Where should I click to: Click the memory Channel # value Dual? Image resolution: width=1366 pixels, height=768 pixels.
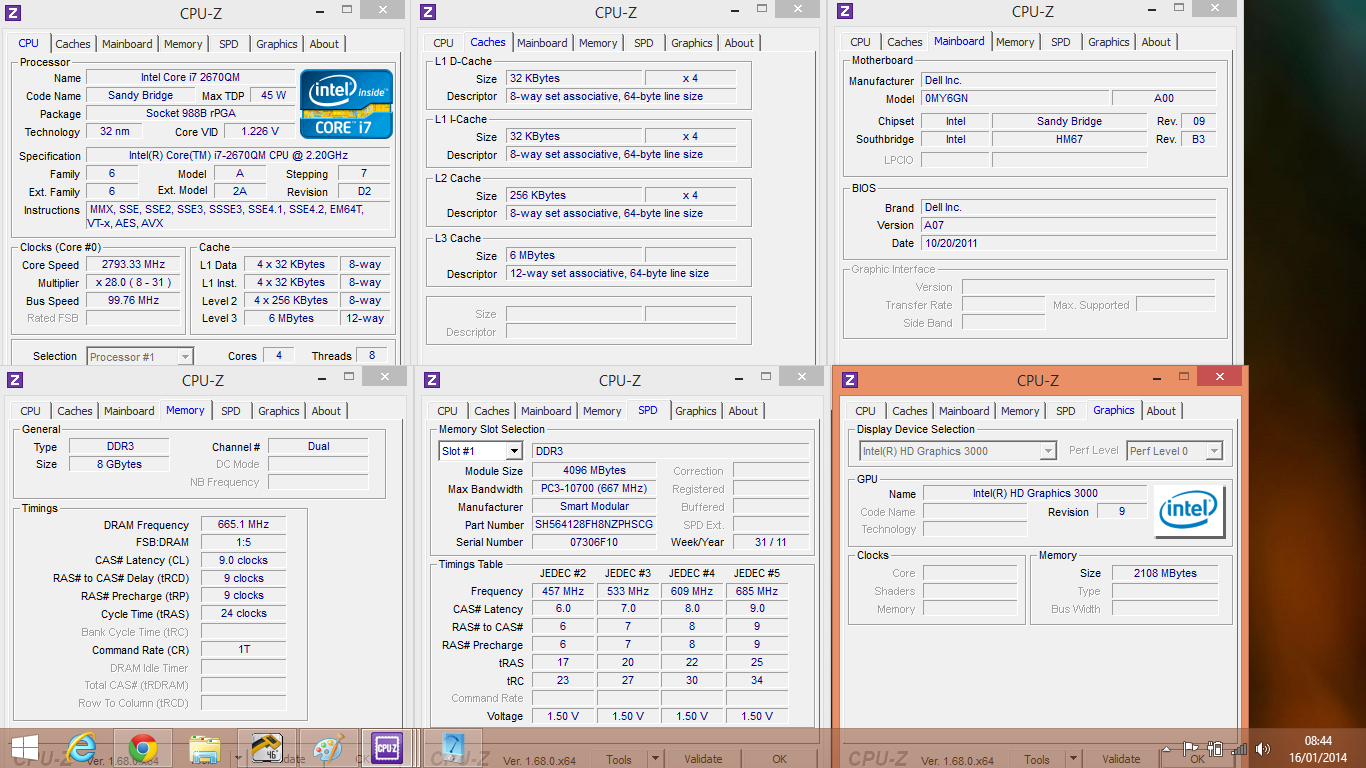(318, 446)
